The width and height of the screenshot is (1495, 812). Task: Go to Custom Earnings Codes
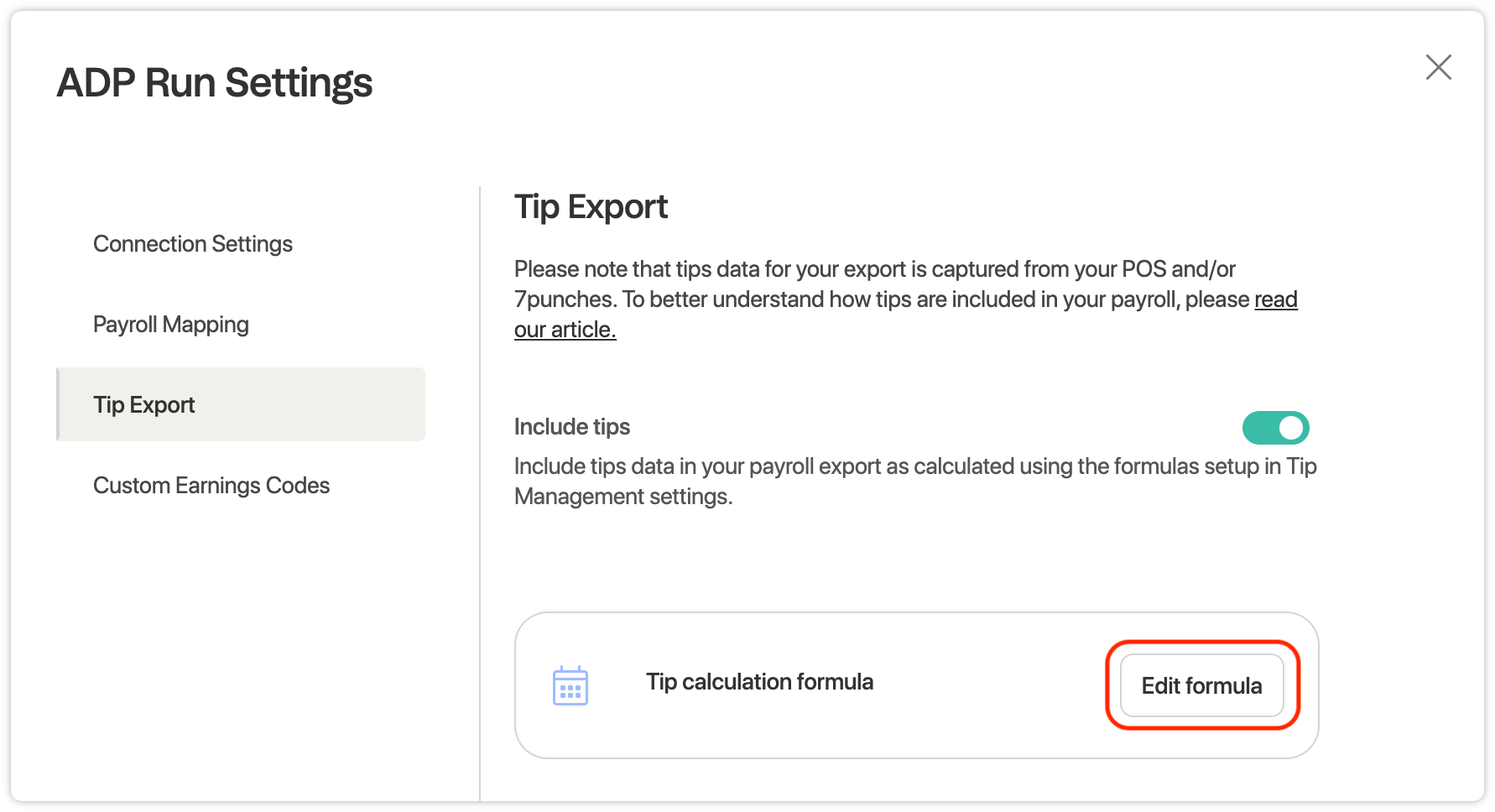211,486
